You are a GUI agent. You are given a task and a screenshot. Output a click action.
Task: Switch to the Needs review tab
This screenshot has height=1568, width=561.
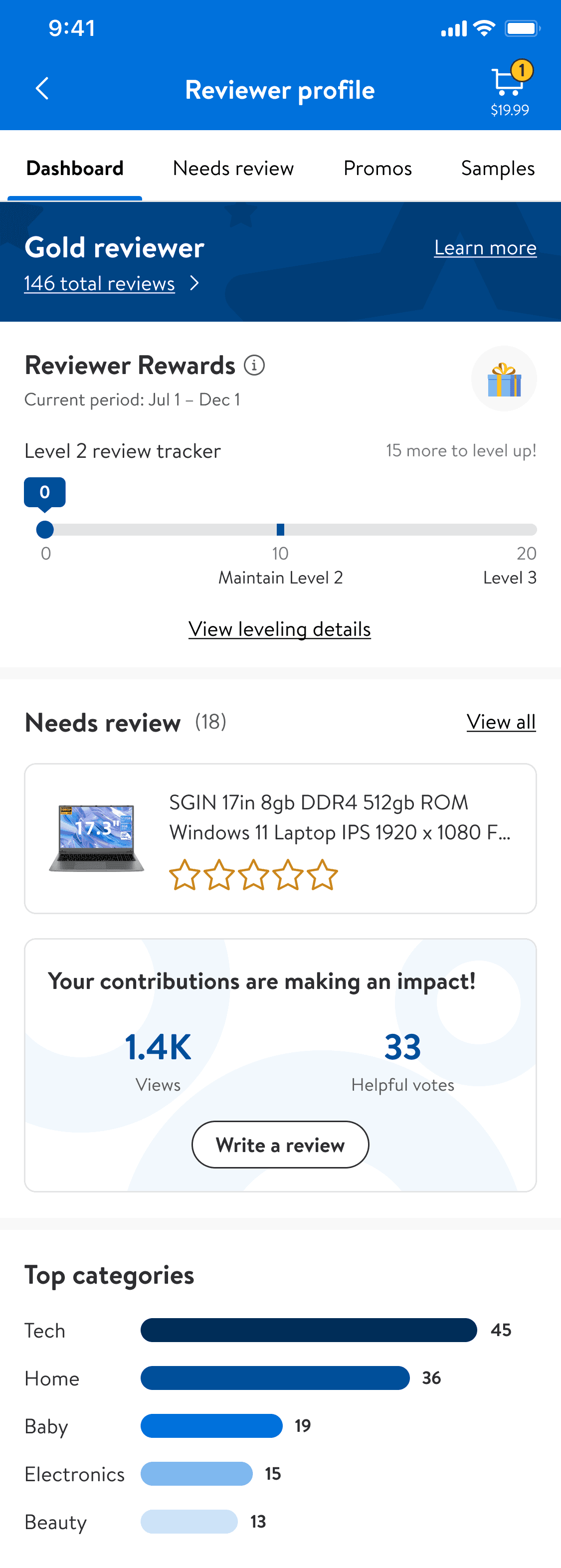tap(233, 168)
